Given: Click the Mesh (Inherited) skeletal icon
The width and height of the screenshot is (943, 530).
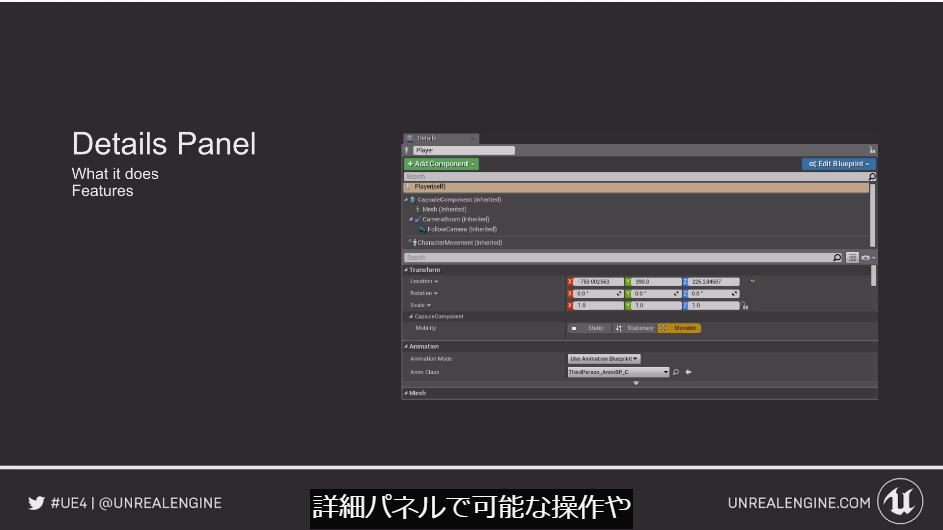Looking at the screenshot, I should point(418,209).
